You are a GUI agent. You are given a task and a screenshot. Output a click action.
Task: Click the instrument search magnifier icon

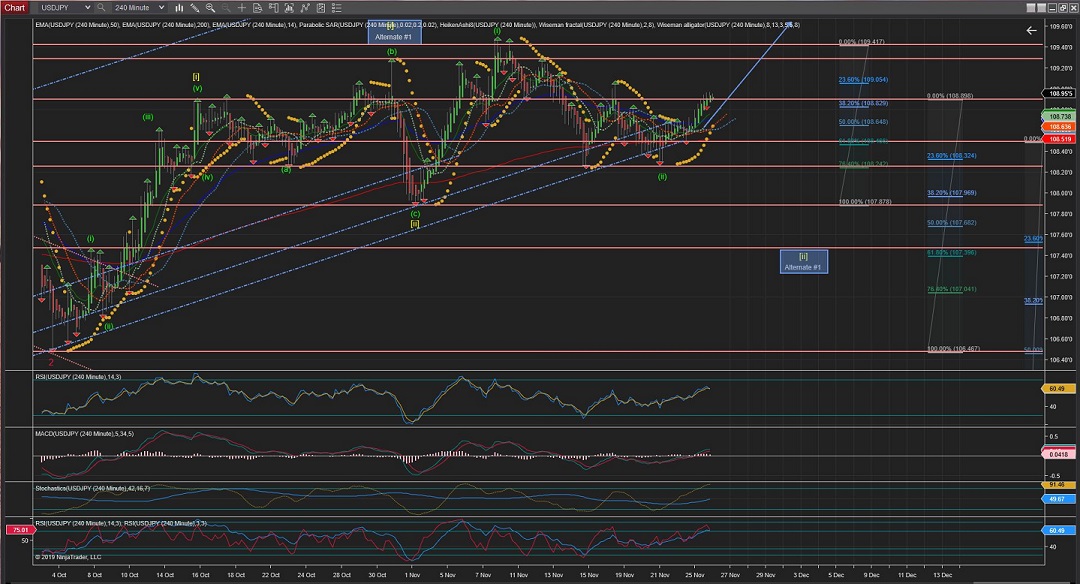click(x=100, y=7)
